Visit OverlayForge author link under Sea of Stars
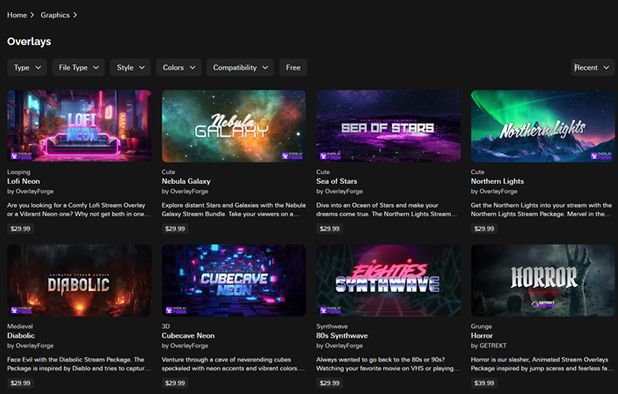 click(x=344, y=191)
